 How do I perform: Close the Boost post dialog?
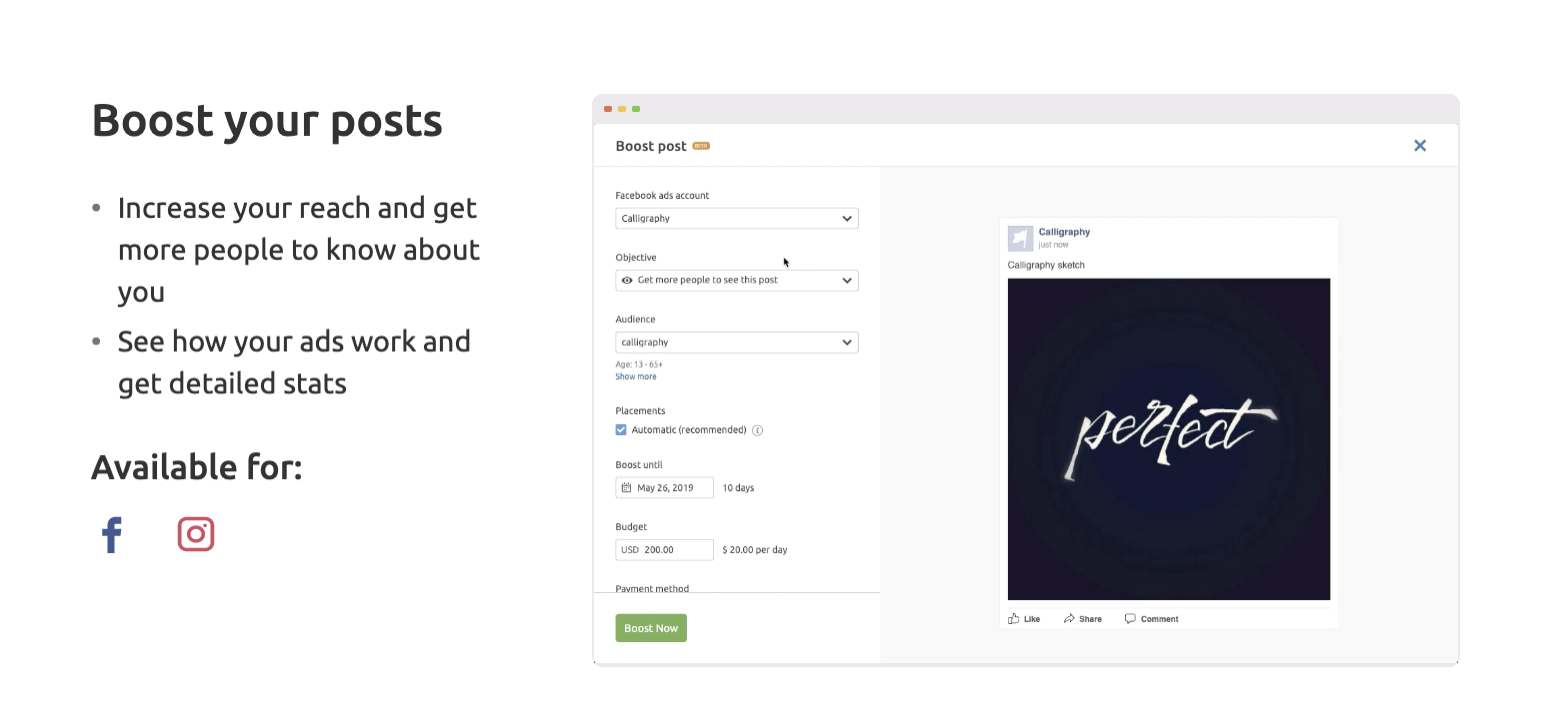(1420, 146)
